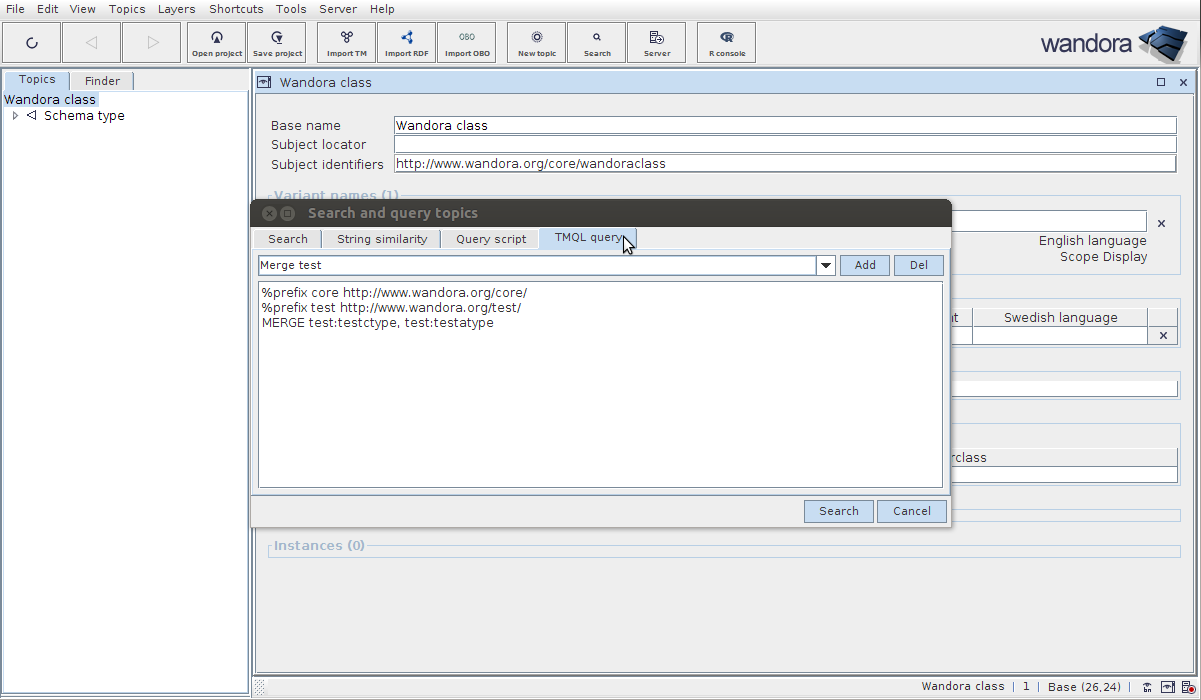
Task: Click the Import OBO toolbar icon
Action: tap(467, 43)
